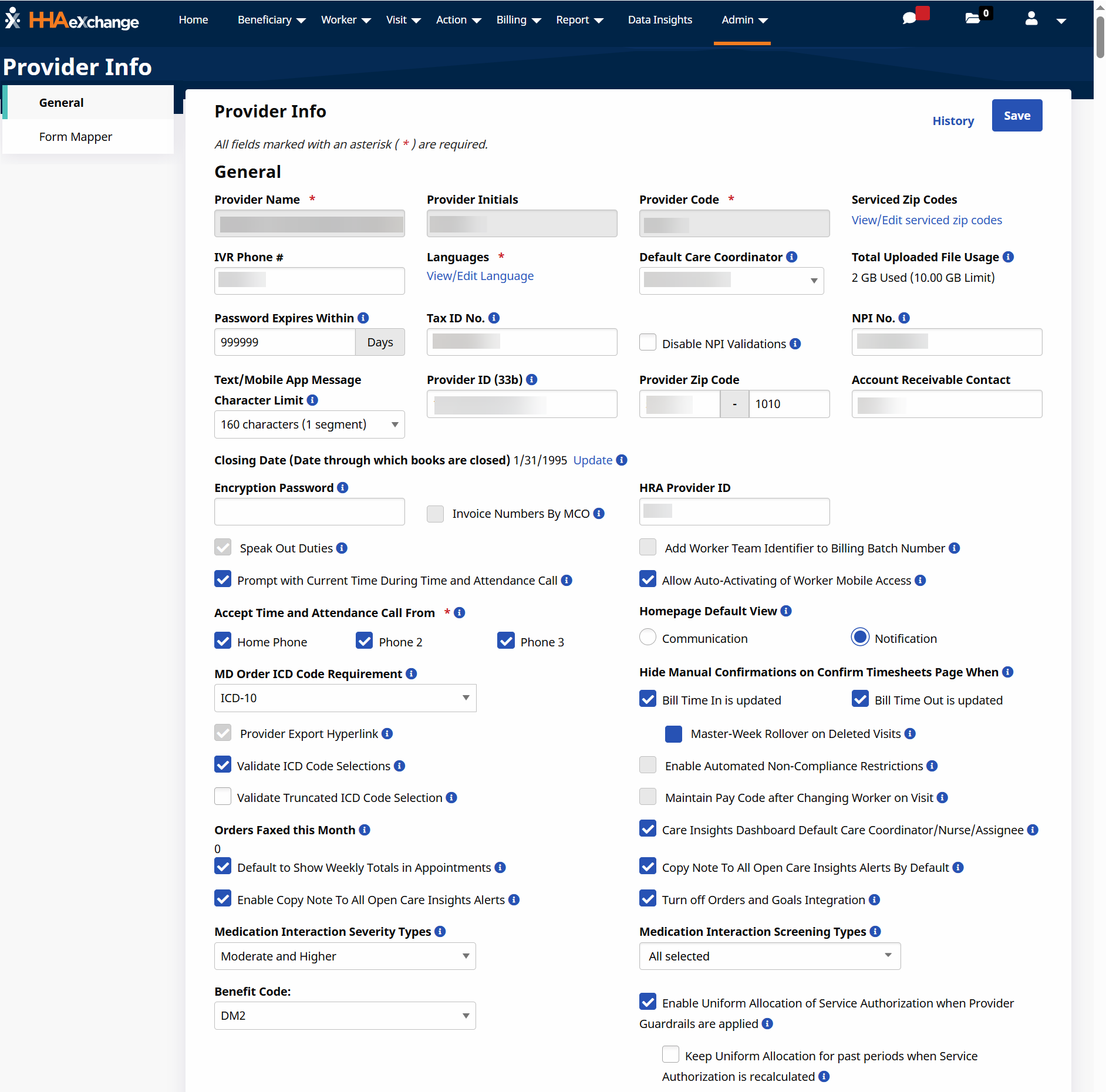Click info icon for Encryption Password
The width and height of the screenshot is (1106, 1092).
pos(343,488)
